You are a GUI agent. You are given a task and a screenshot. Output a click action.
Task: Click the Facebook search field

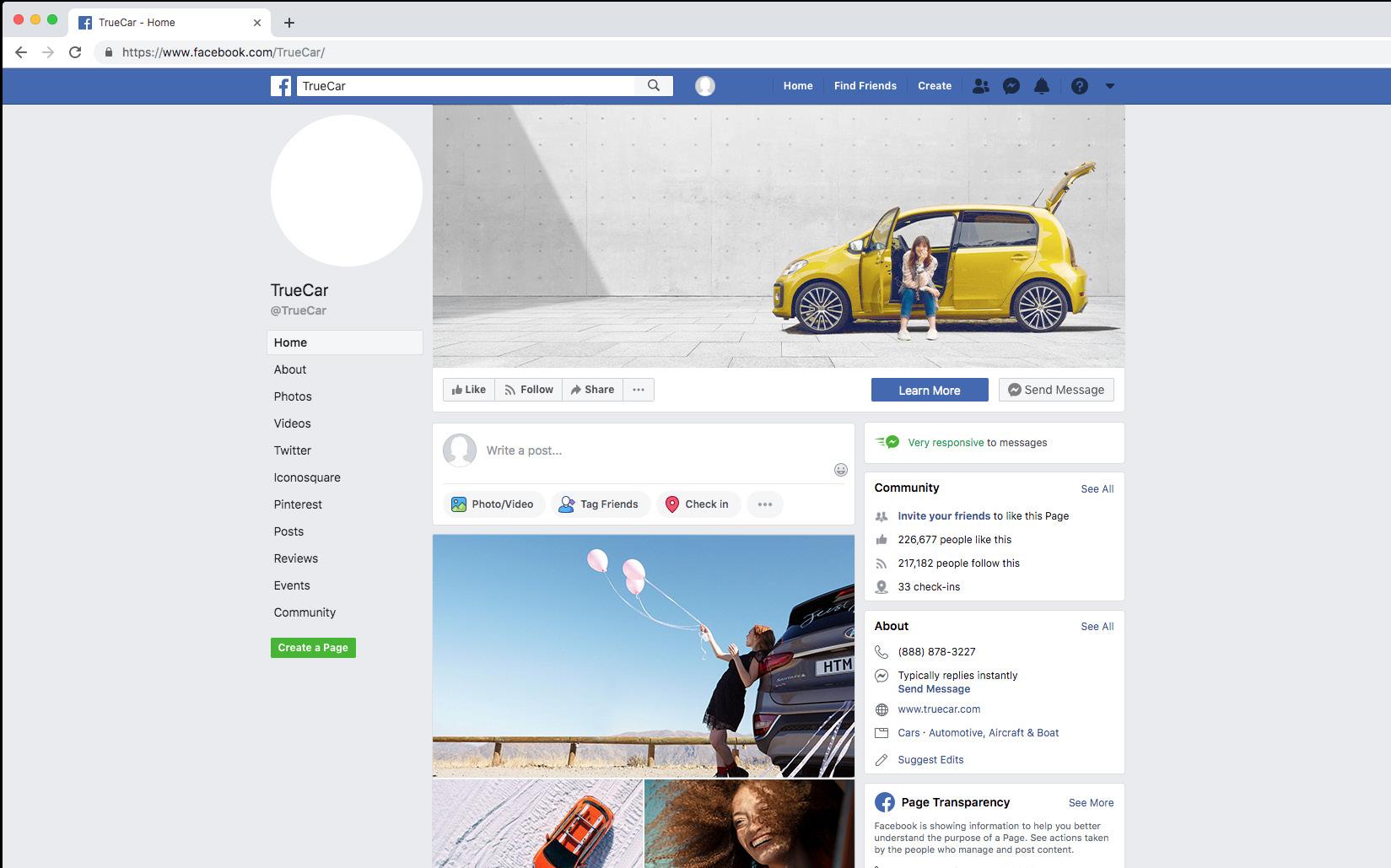pos(466,86)
